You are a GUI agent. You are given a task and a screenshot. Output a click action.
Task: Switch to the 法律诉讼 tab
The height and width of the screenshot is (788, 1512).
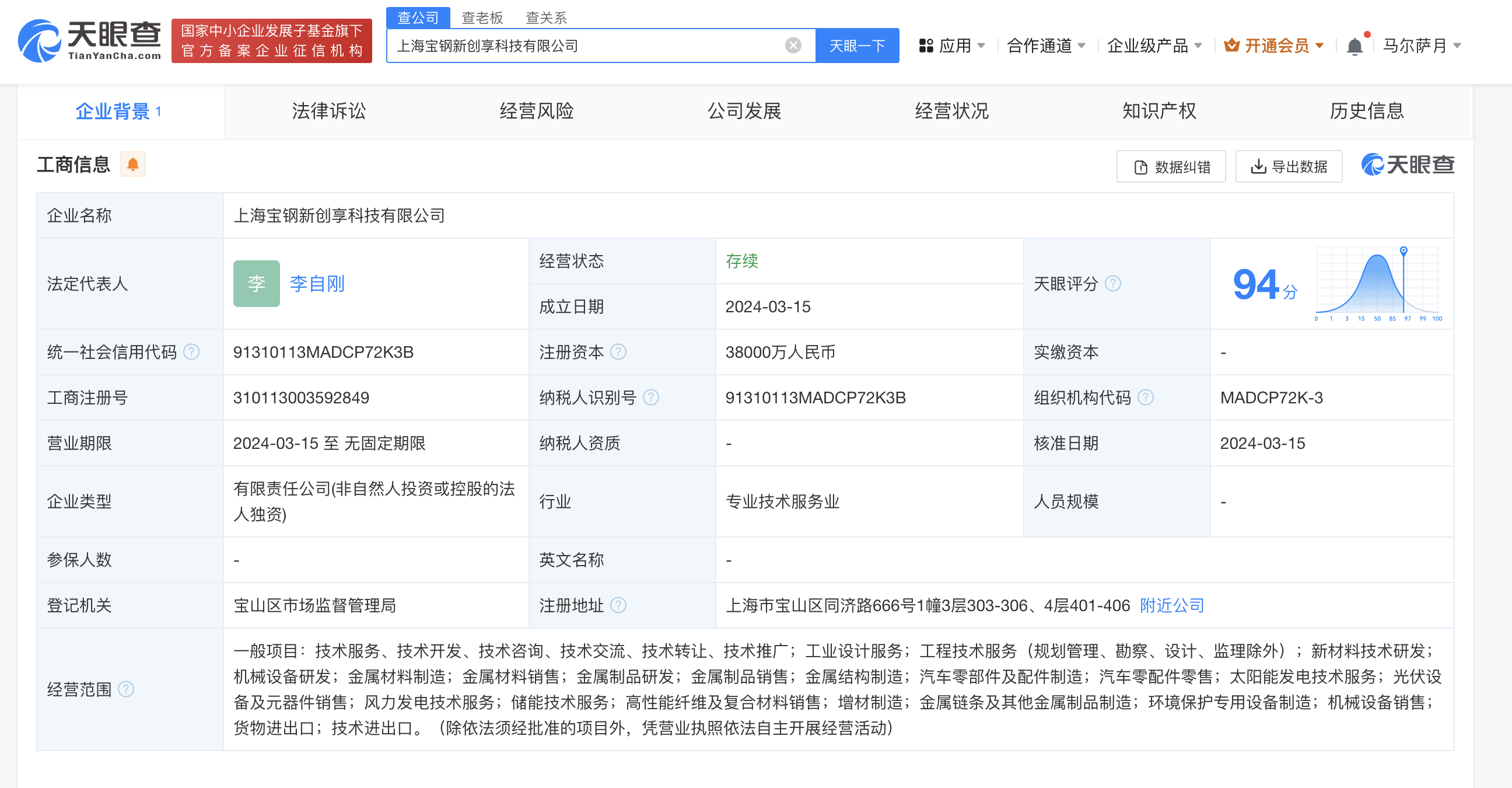click(x=328, y=111)
